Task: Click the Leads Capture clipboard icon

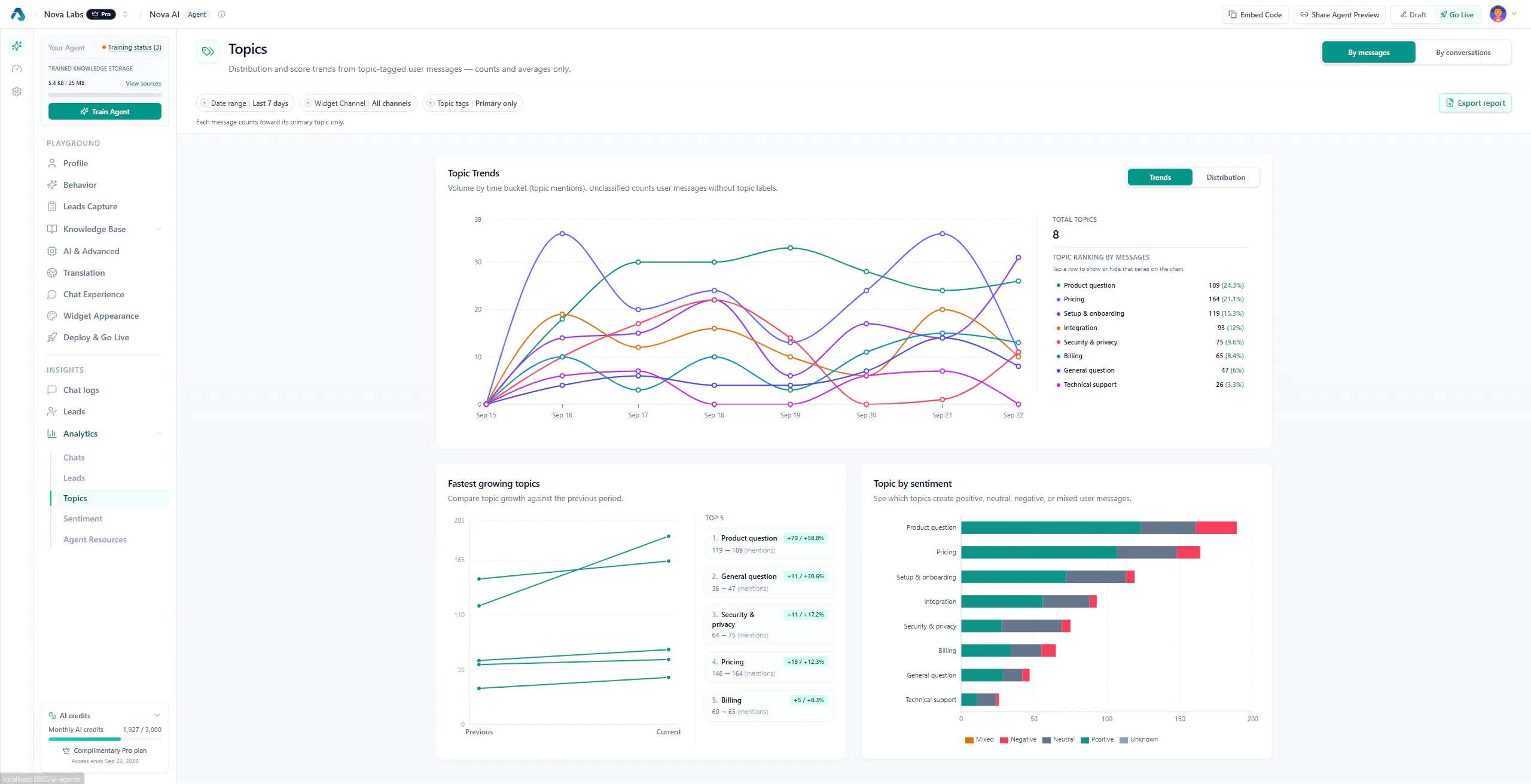Action: (x=52, y=206)
